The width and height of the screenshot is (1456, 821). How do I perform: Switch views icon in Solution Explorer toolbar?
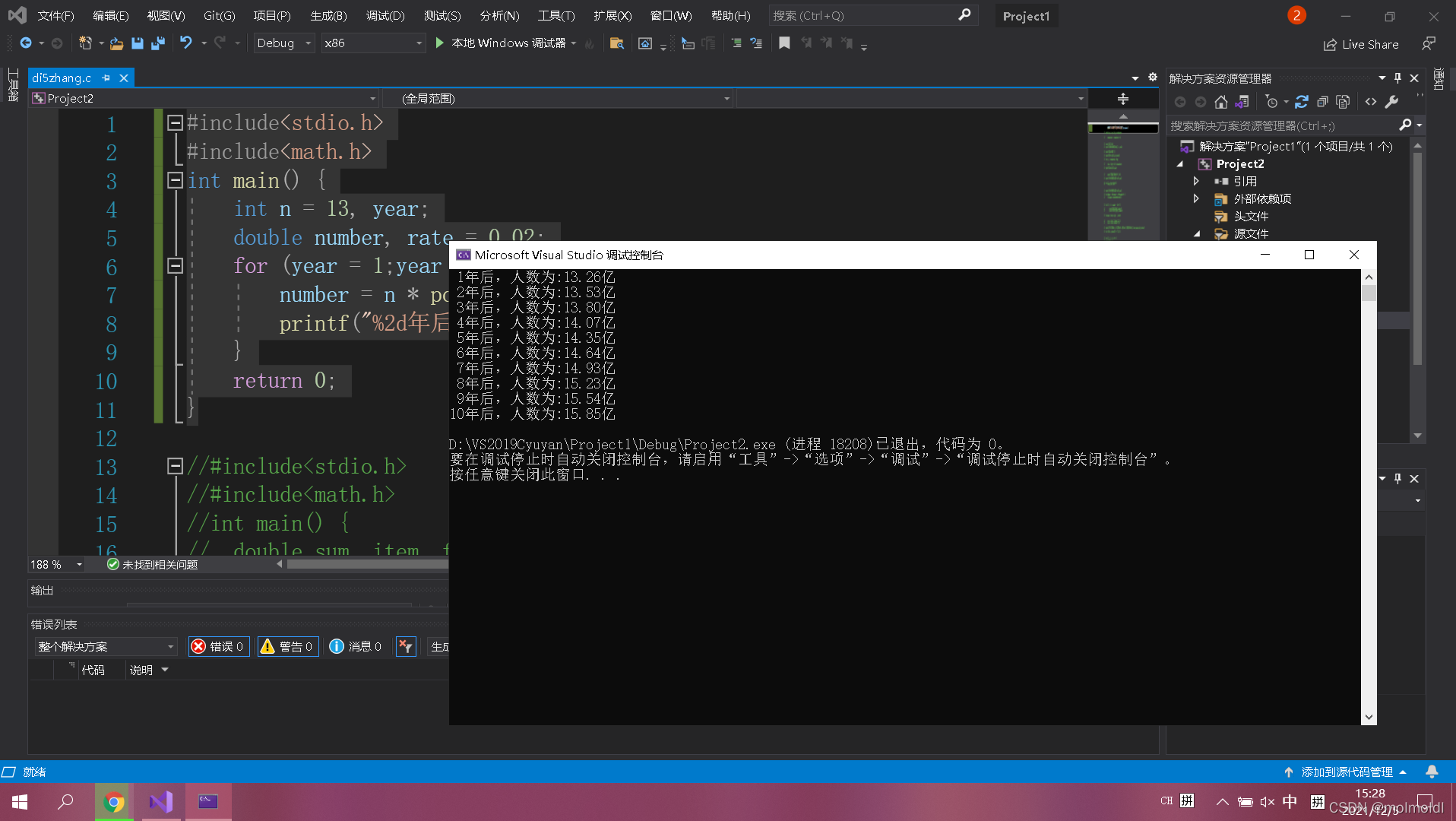coord(1242,102)
